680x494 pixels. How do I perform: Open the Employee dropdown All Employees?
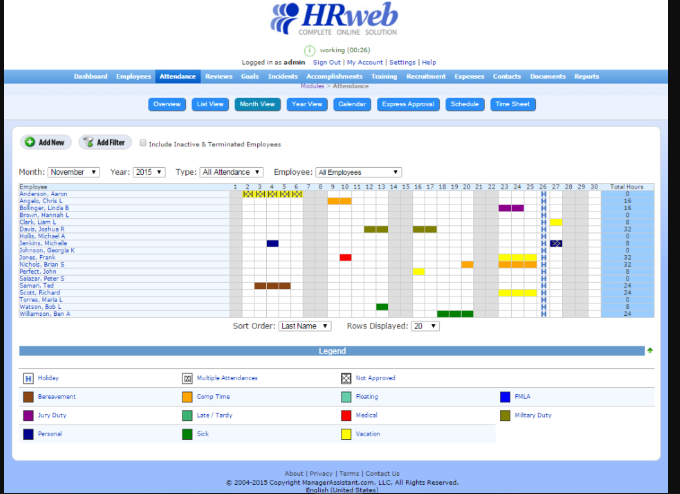[359, 172]
